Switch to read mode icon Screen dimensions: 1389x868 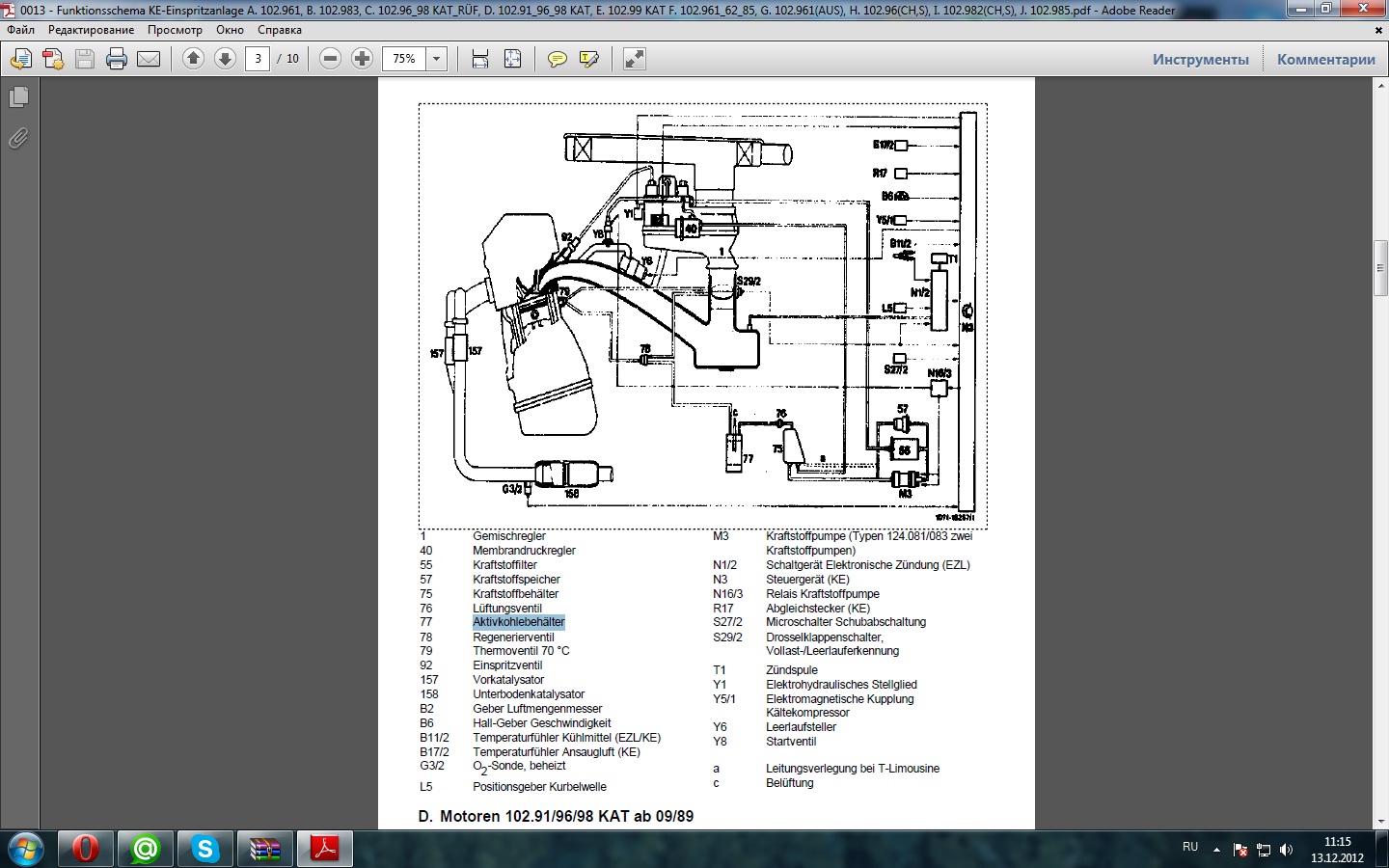point(634,59)
